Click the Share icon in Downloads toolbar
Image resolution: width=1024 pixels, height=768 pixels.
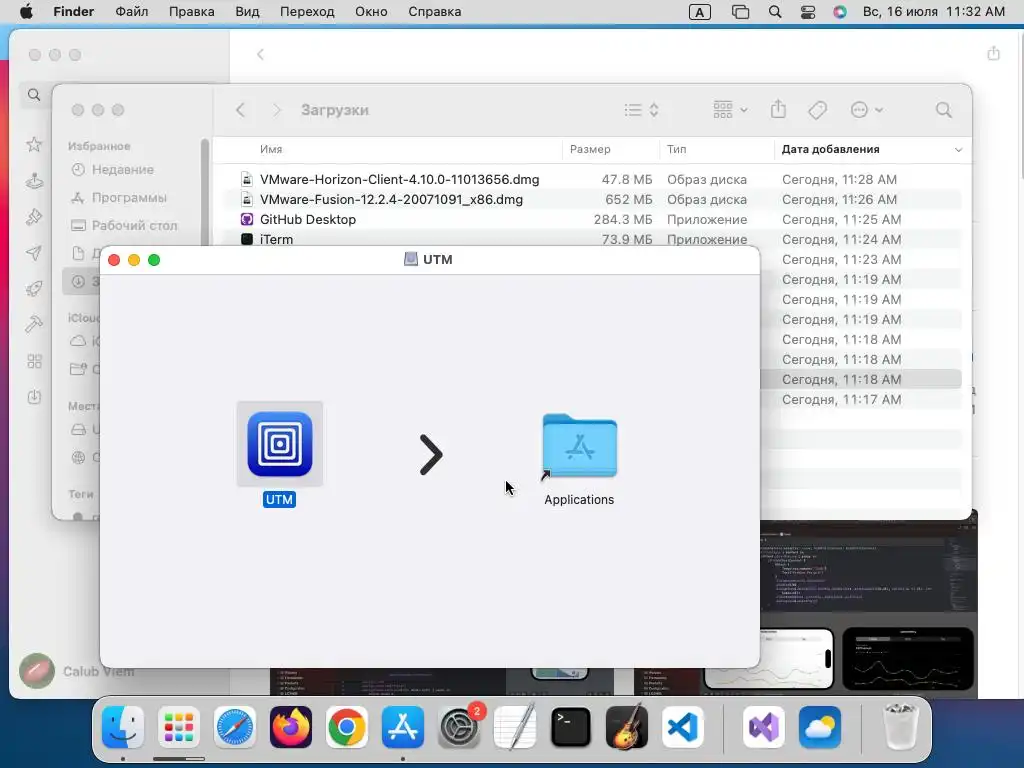point(778,109)
